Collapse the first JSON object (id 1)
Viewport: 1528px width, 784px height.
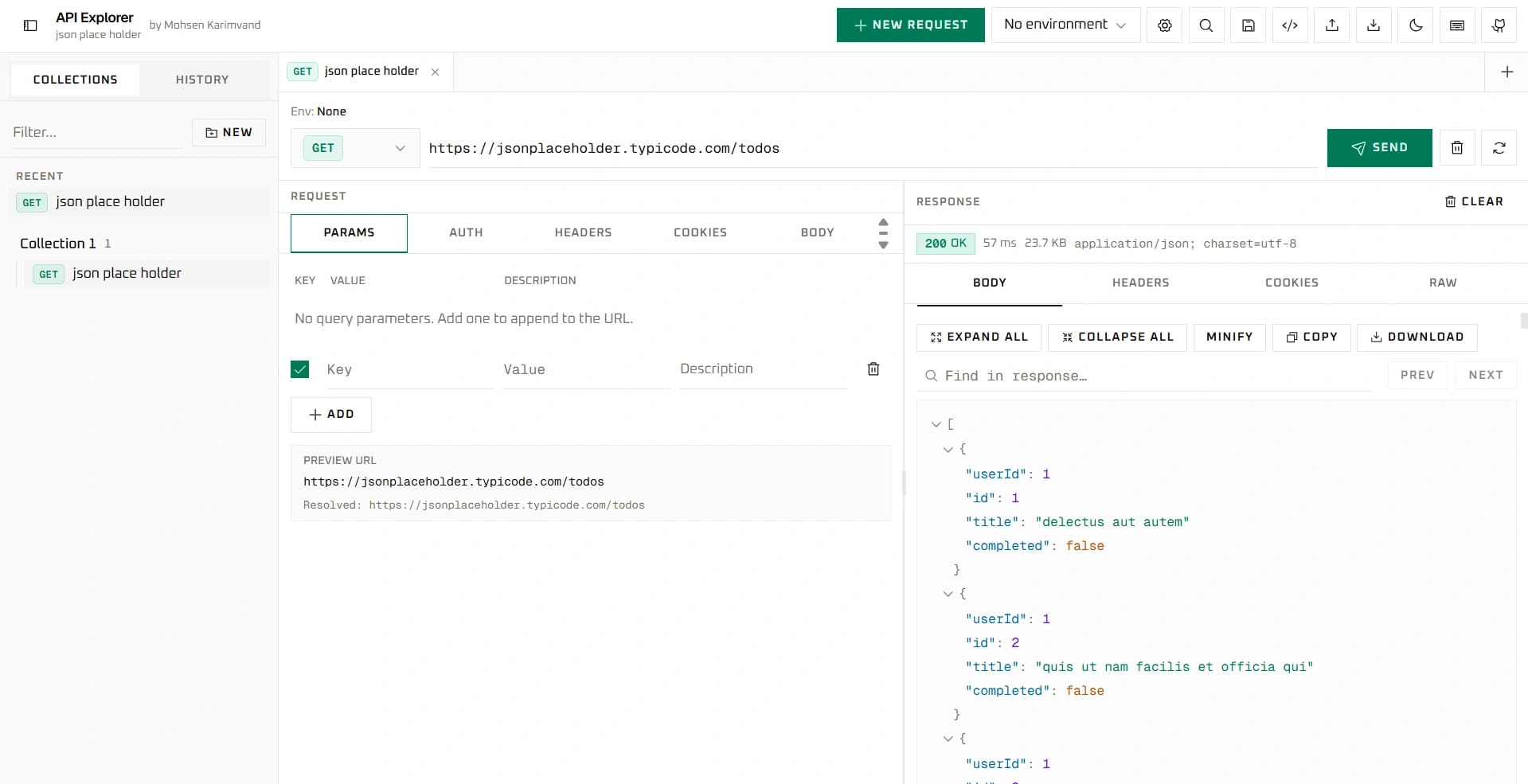(948, 450)
